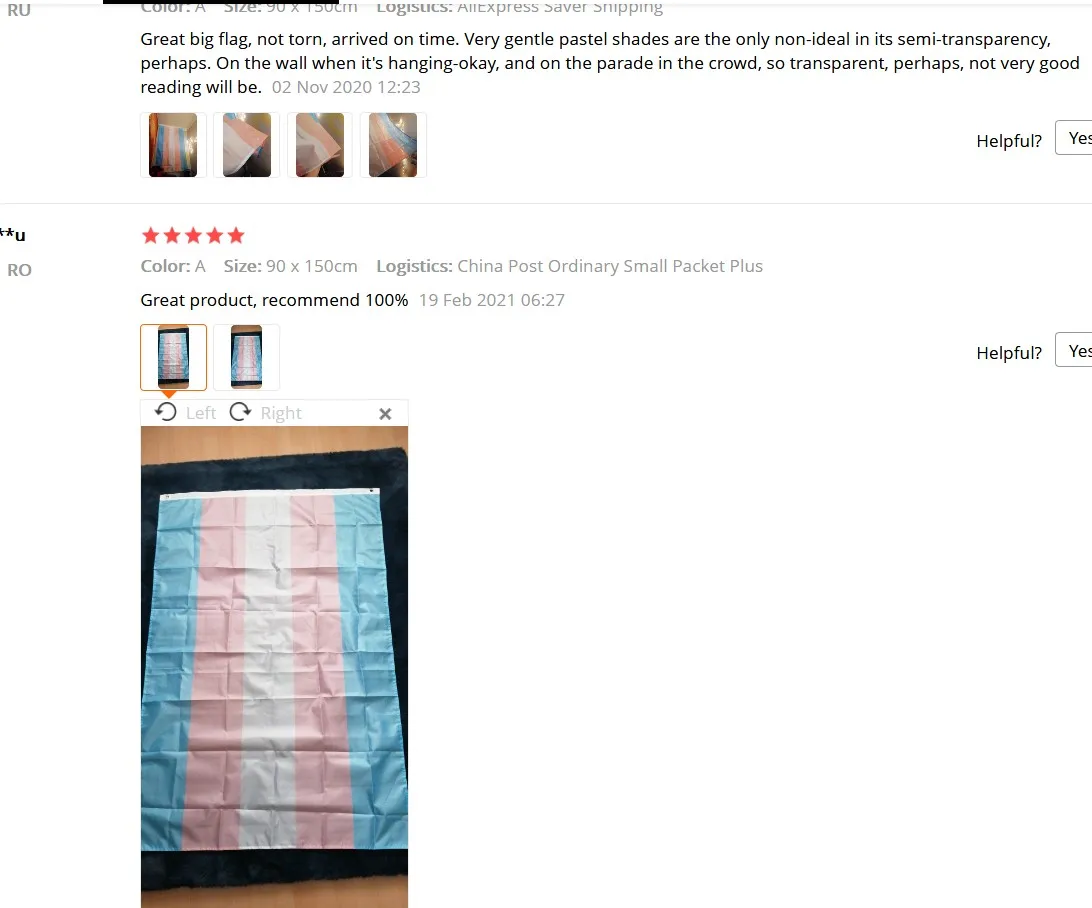Screen dimensions: 1092x908
Task: Select the highlighted first thumbnail in RO review
Action: pyautogui.click(x=173, y=357)
